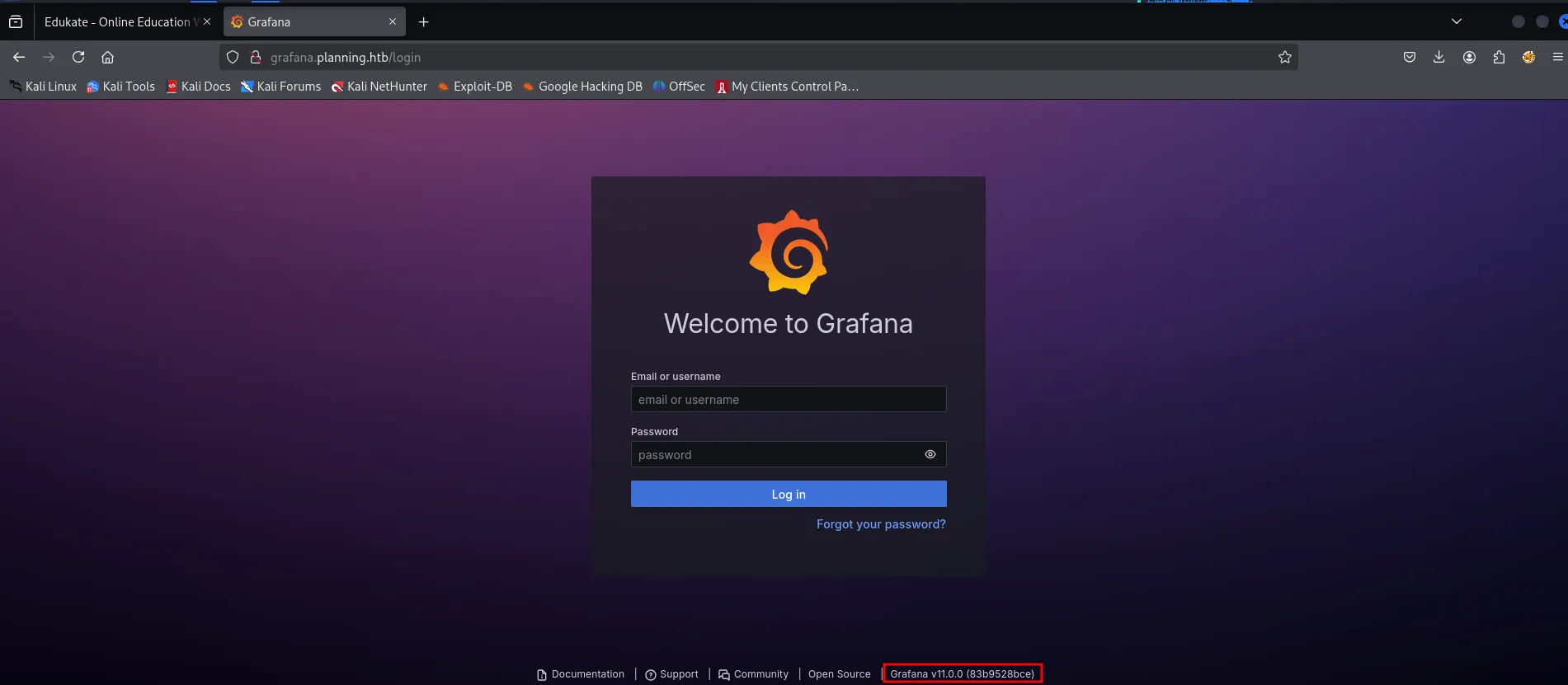Screen dimensions: 1568x685
Task: Open the Firefox account icon
Action: click(1469, 57)
